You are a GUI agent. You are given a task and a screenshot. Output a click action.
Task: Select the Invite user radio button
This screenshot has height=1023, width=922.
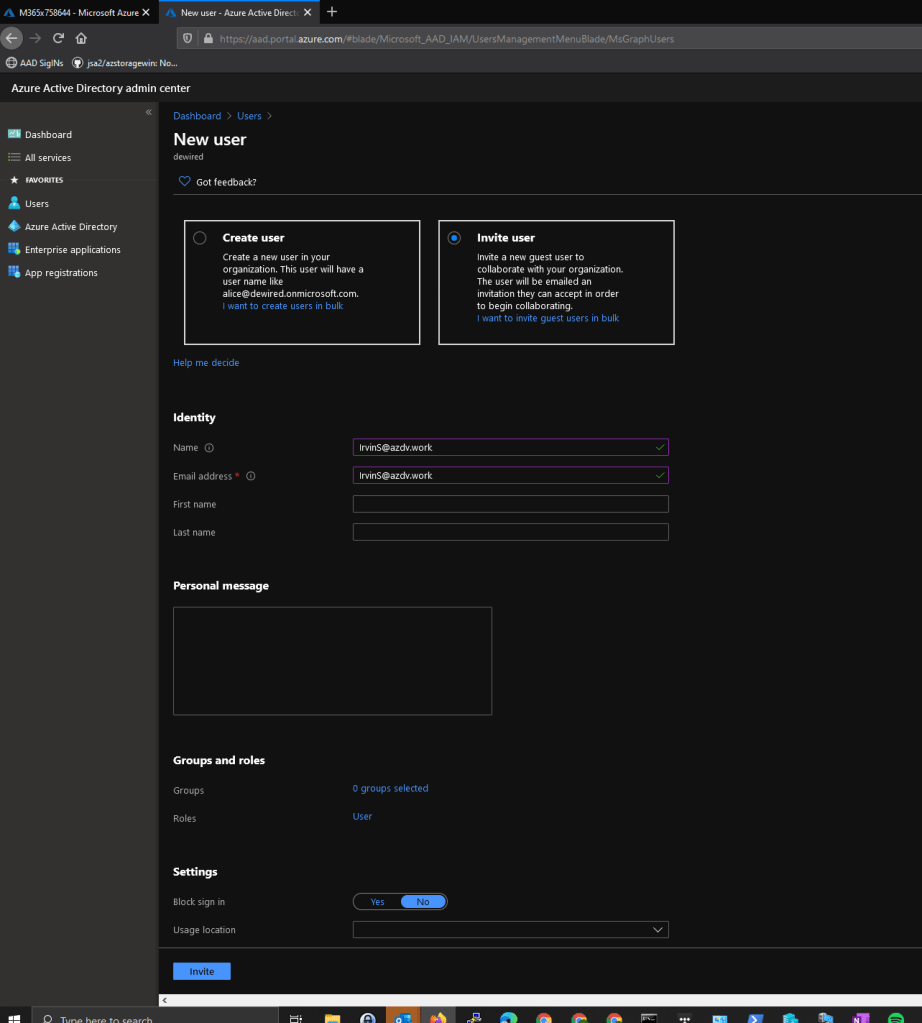(x=455, y=238)
